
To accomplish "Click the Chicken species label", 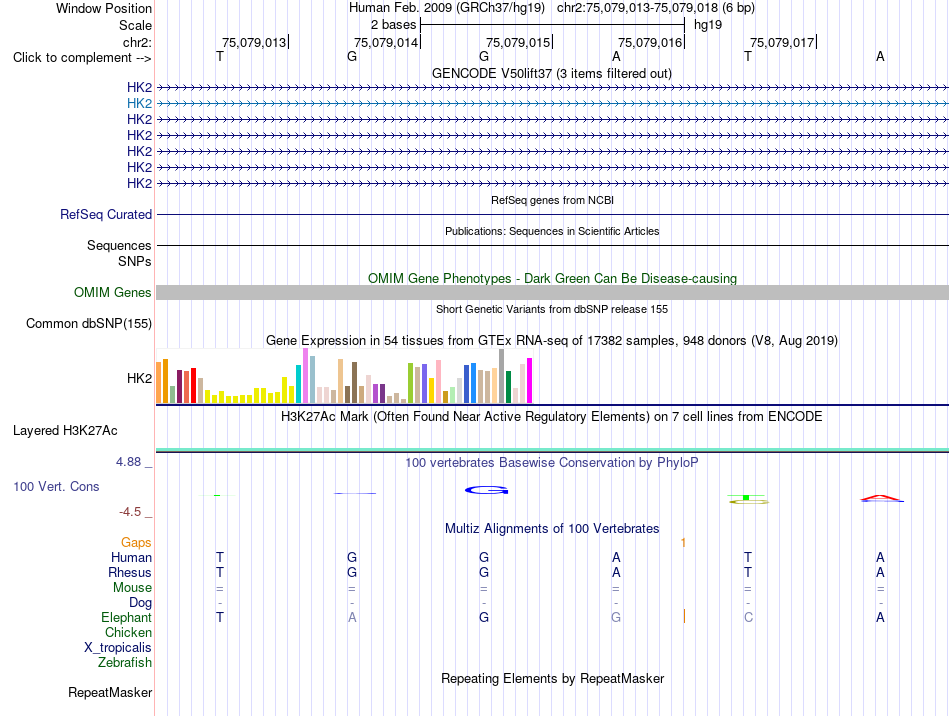I will 128,632.
